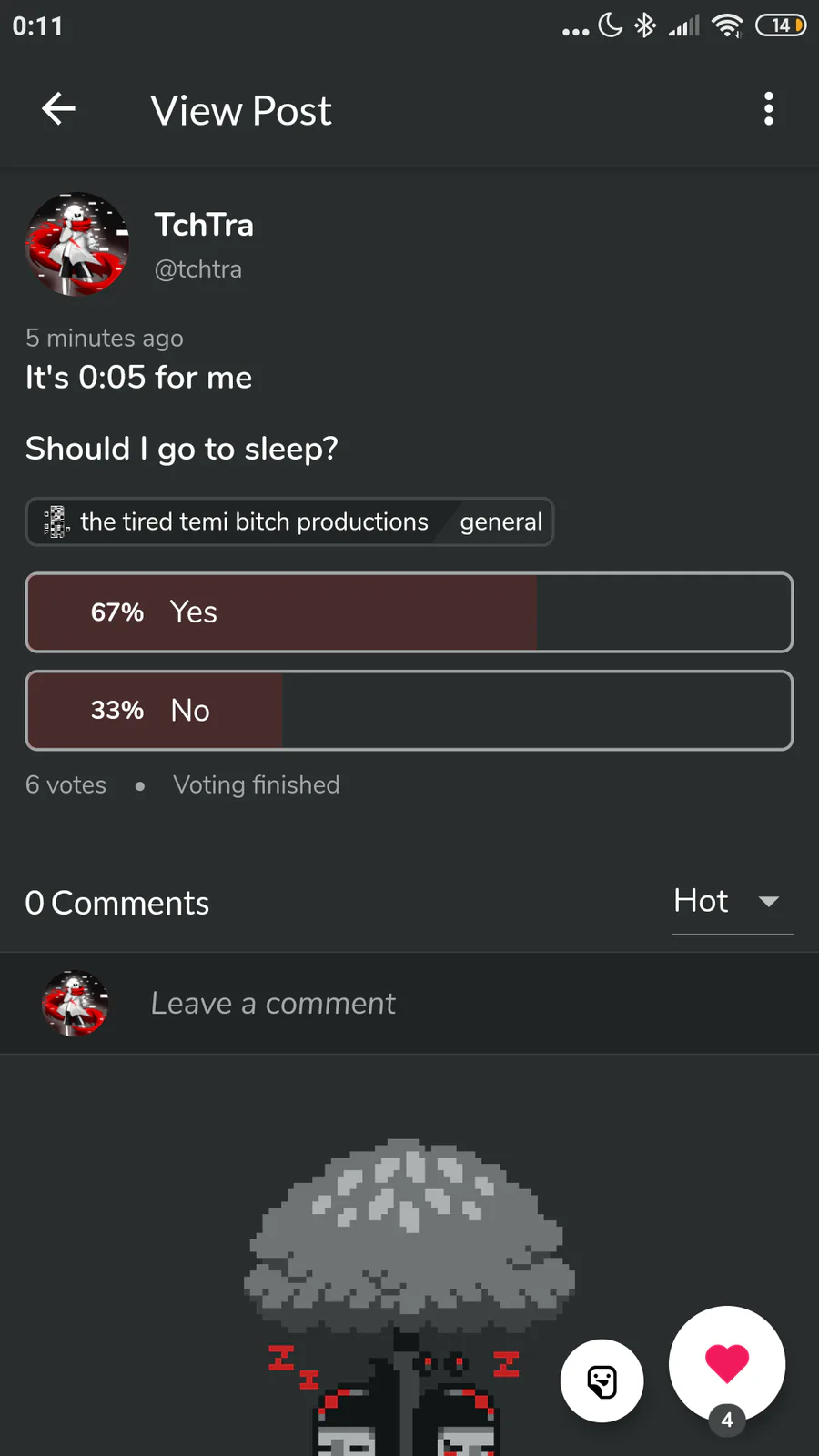This screenshot has width=819, height=1456.
Task: Focus the Leave a comment field
Action: pyautogui.click(x=409, y=1004)
